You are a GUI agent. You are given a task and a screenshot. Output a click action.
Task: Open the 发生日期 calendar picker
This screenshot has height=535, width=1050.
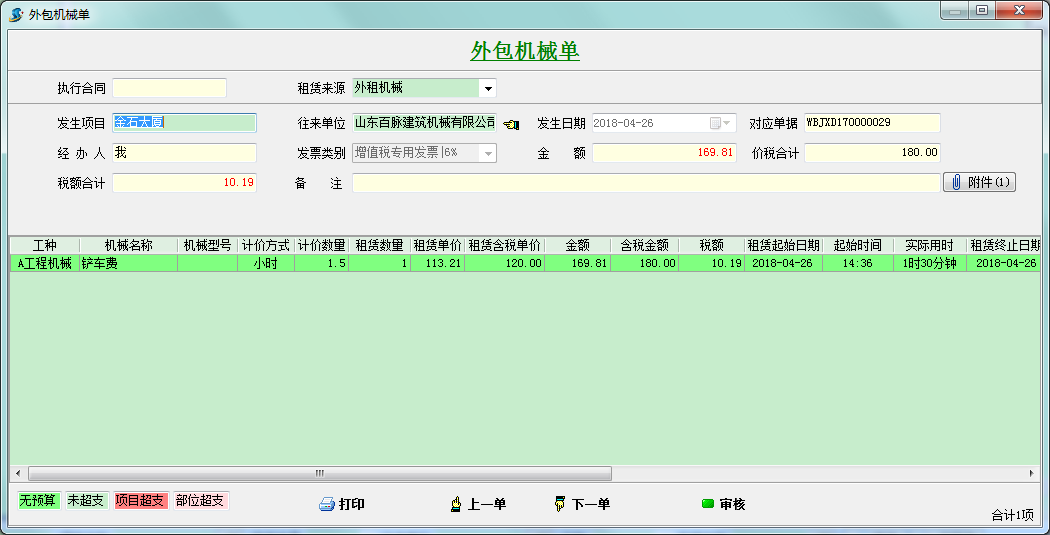pos(721,123)
